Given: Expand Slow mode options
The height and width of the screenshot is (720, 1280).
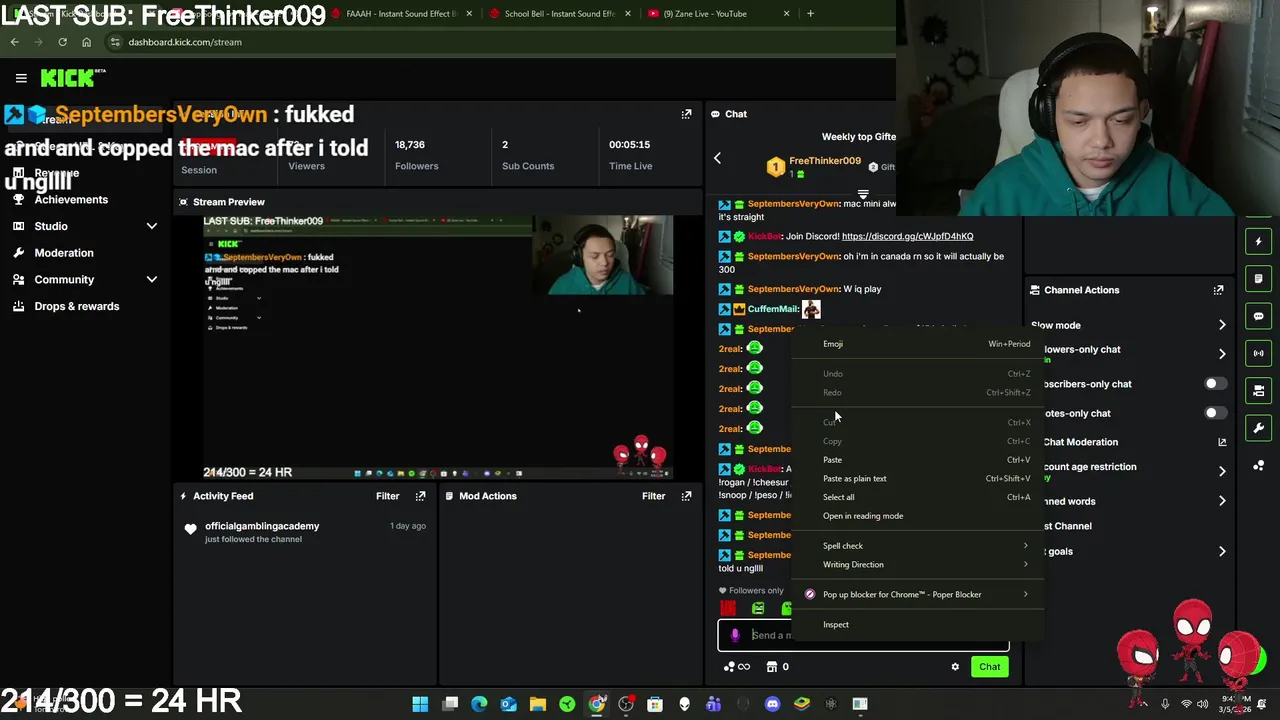Looking at the screenshot, I should tap(1222, 325).
